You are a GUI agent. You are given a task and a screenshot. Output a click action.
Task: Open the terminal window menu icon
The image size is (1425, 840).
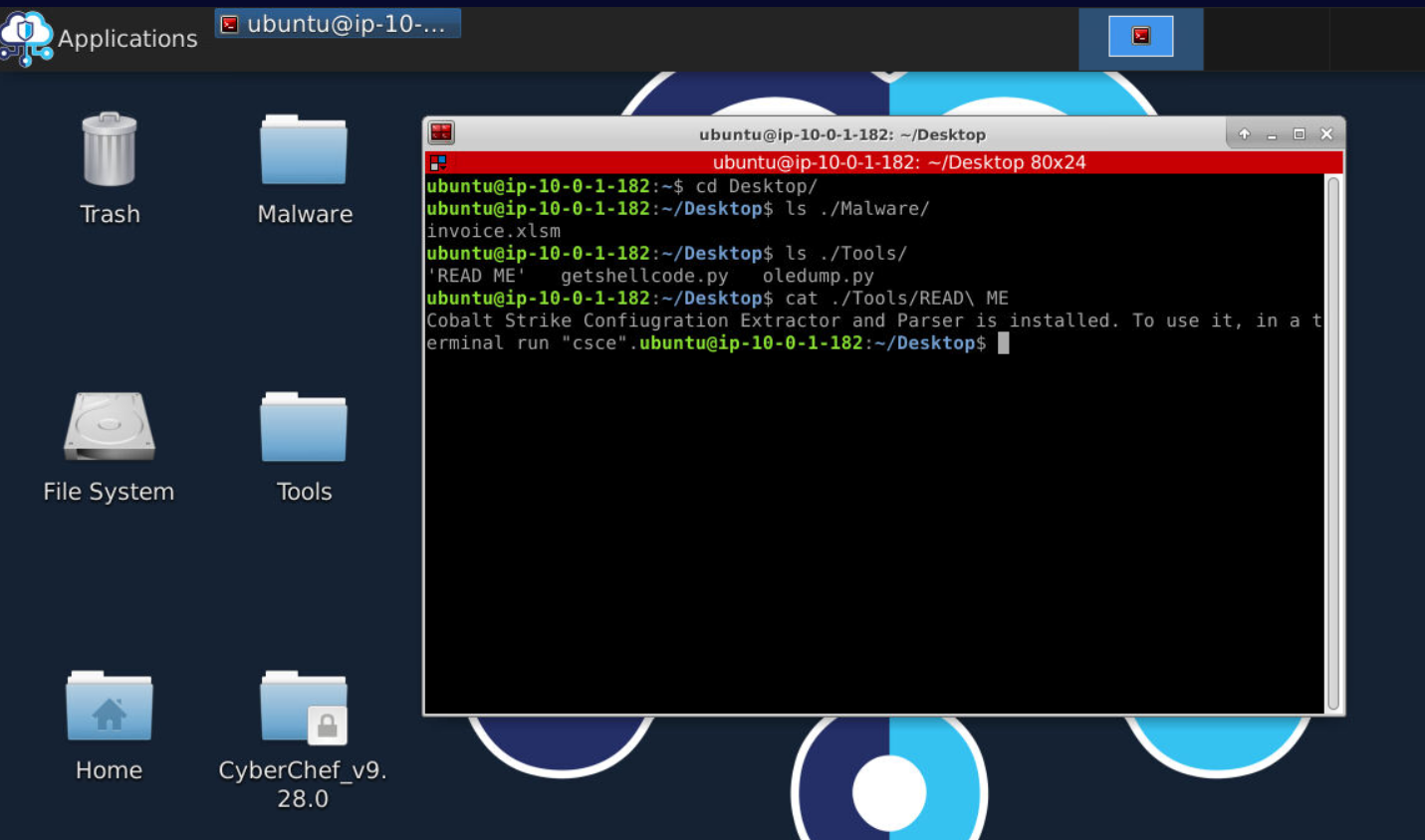pos(441,133)
